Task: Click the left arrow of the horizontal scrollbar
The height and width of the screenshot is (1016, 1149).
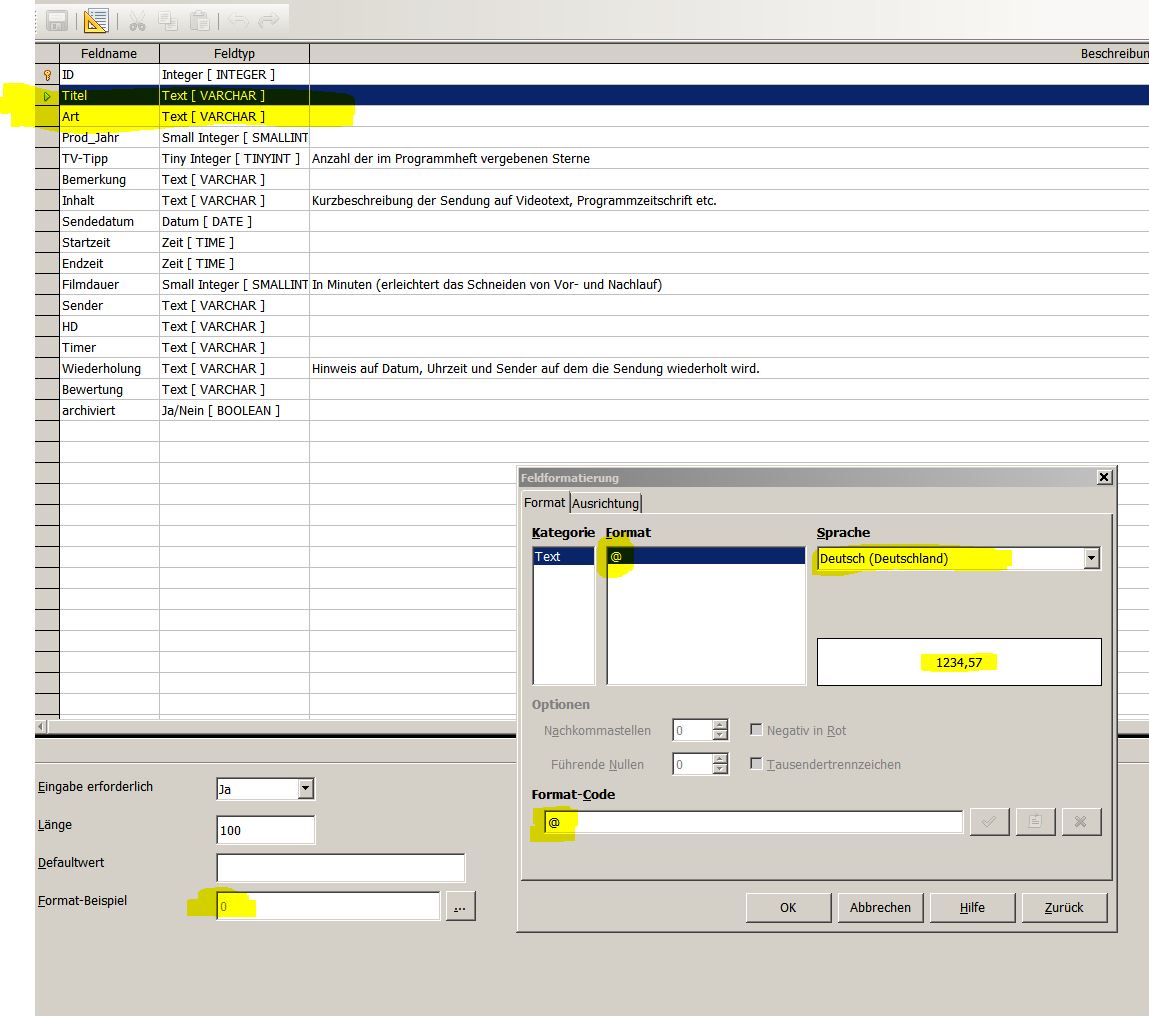Action: click(x=42, y=726)
